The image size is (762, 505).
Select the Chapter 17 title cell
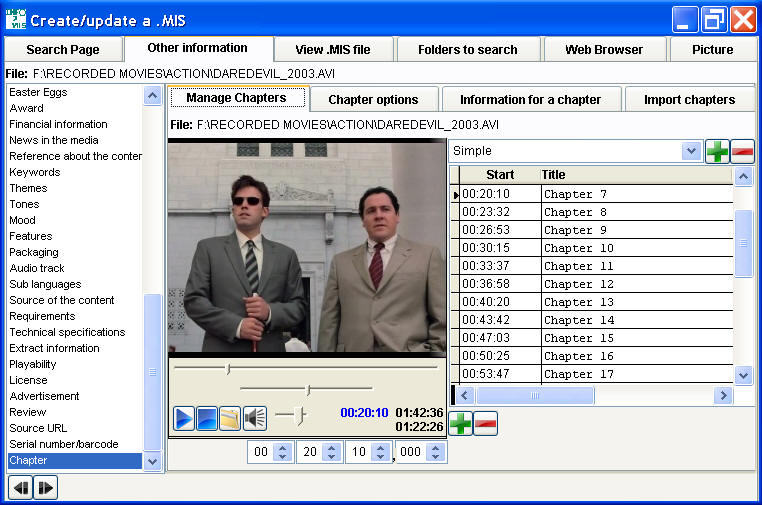click(637, 374)
